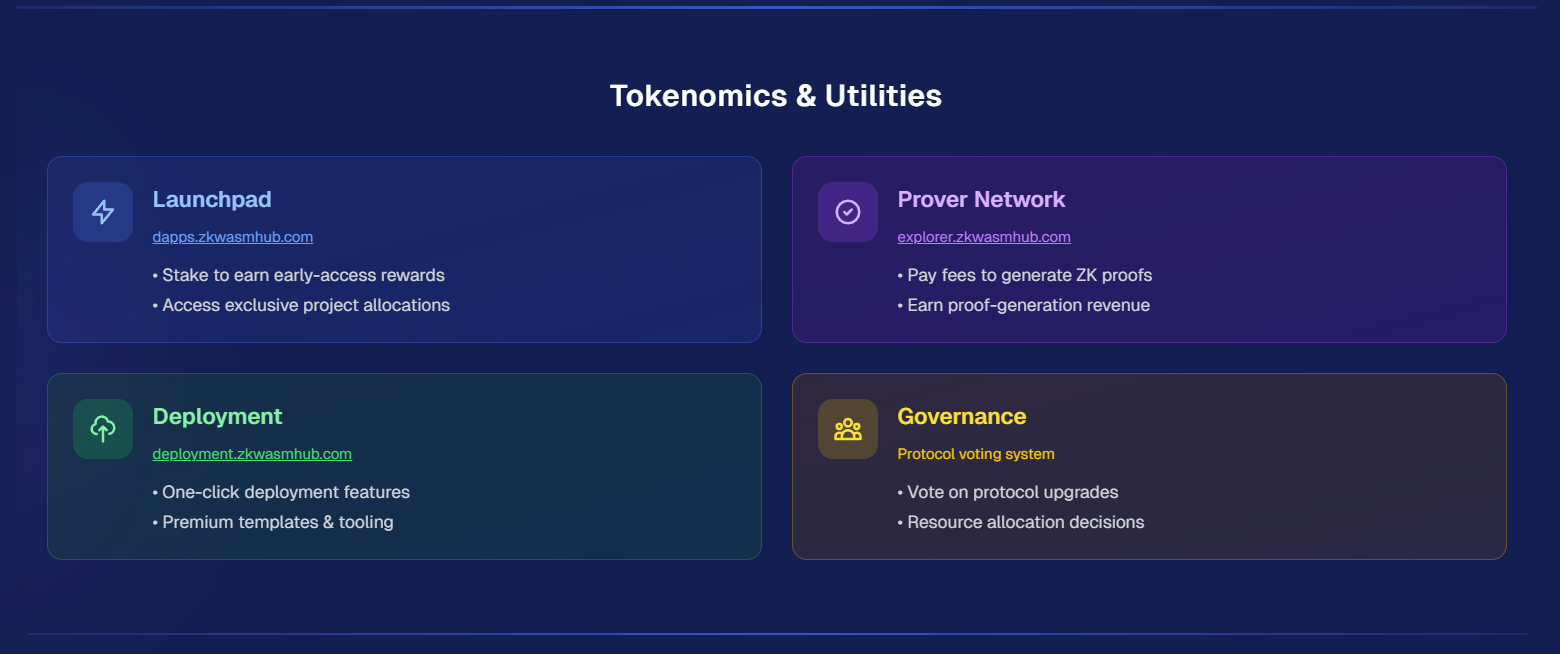Select 'Resource allocation decisions' bullet text
Screen dimensions: 1560x654
tap(1021, 522)
